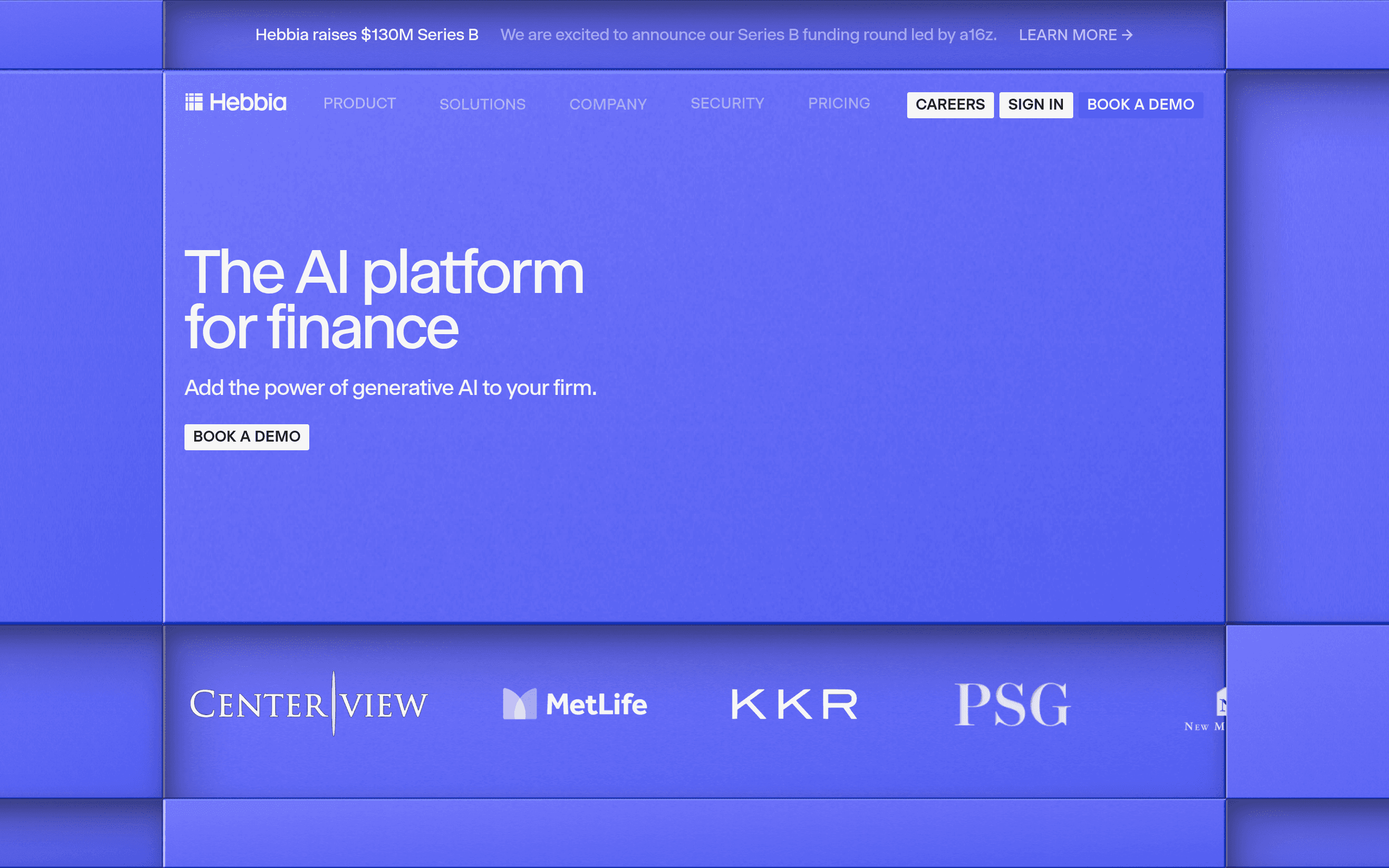Follow the LEARN MORE announcement link
1389x868 pixels.
coord(1075,35)
